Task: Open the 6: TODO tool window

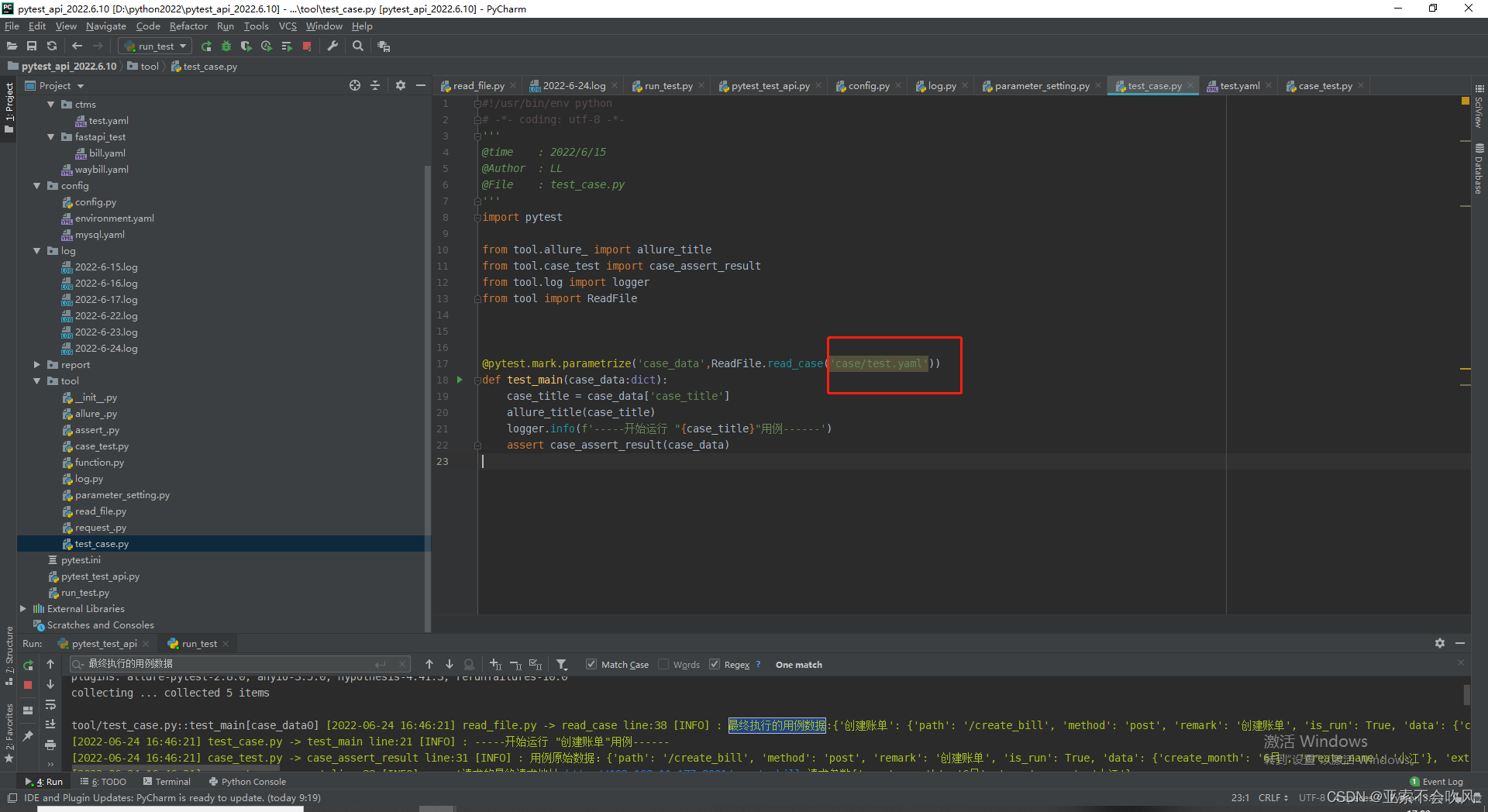Action: pyautogui.click(x=103, y=782)
